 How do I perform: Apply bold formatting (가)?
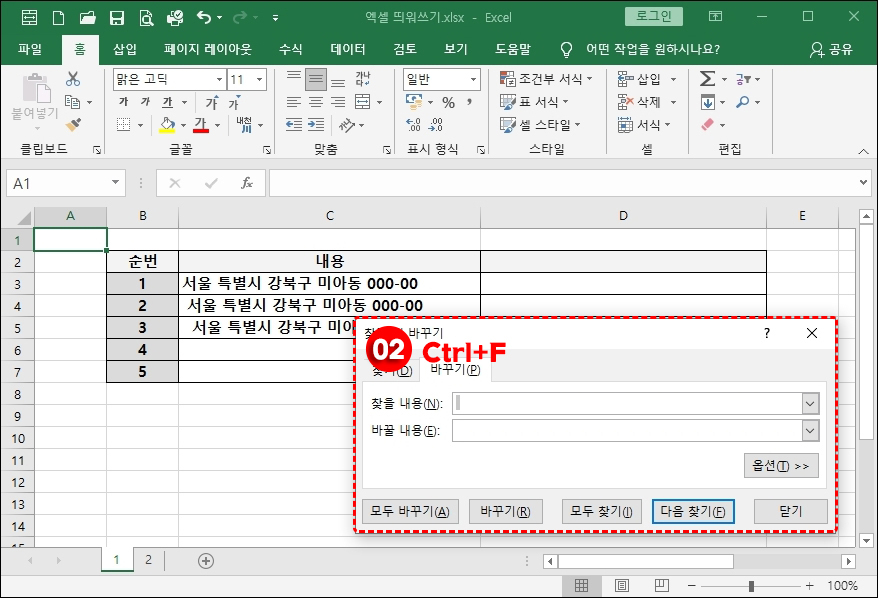tap(124, 102)
